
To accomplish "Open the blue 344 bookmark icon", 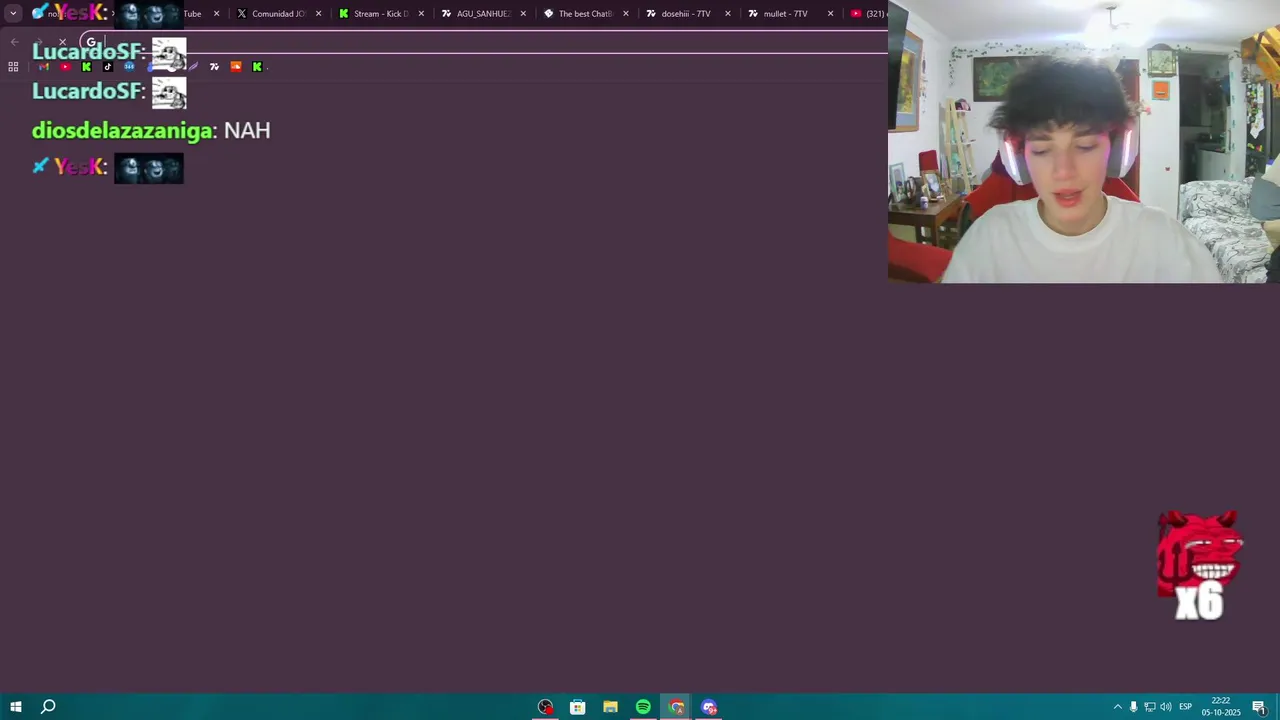I will tap(129, 67).
